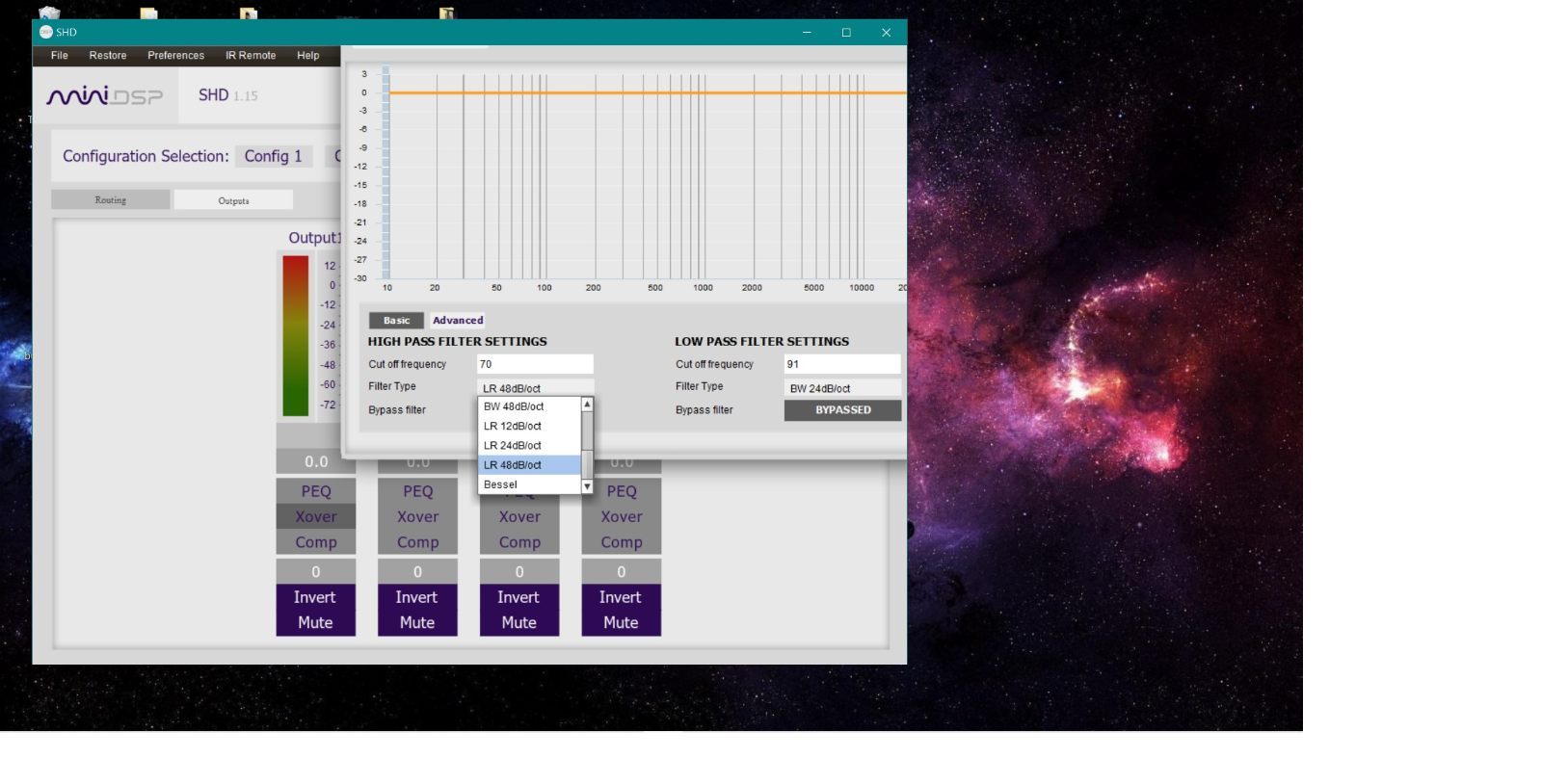Open the Preferences menu
Viewport: 1542px width, 784px height.
(x=175, y=56)
